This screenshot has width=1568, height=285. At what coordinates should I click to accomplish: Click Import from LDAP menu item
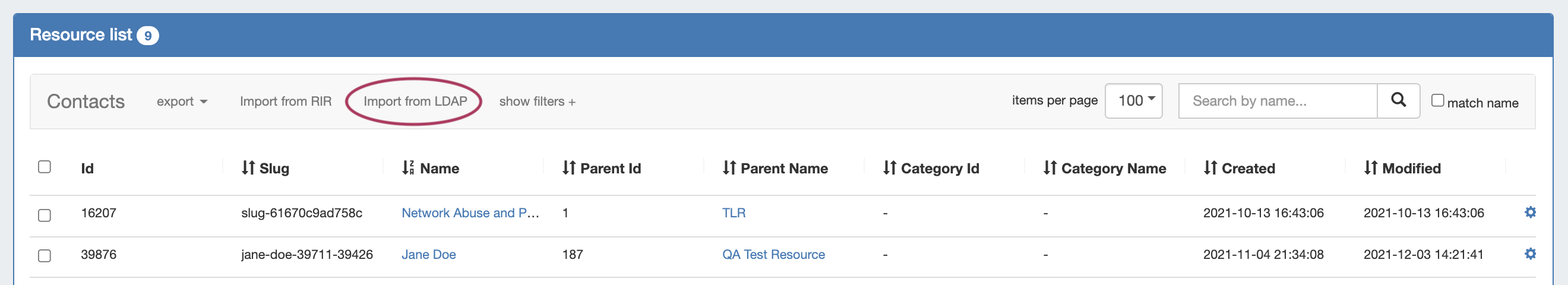(415, 102)
